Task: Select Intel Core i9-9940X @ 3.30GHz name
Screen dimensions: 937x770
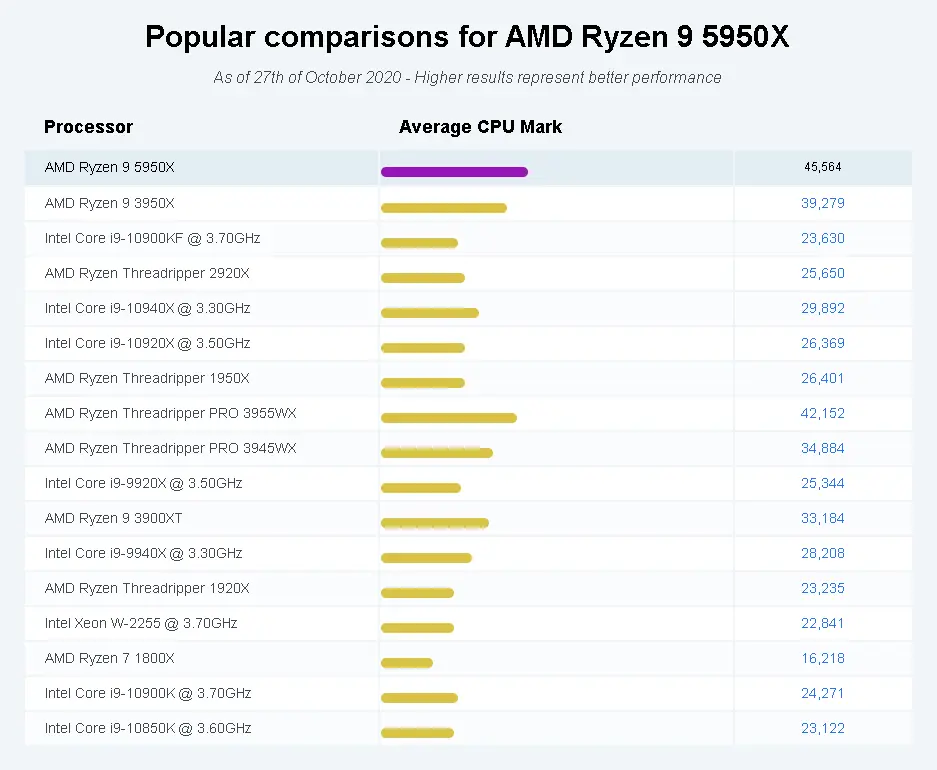Action: 143,553
